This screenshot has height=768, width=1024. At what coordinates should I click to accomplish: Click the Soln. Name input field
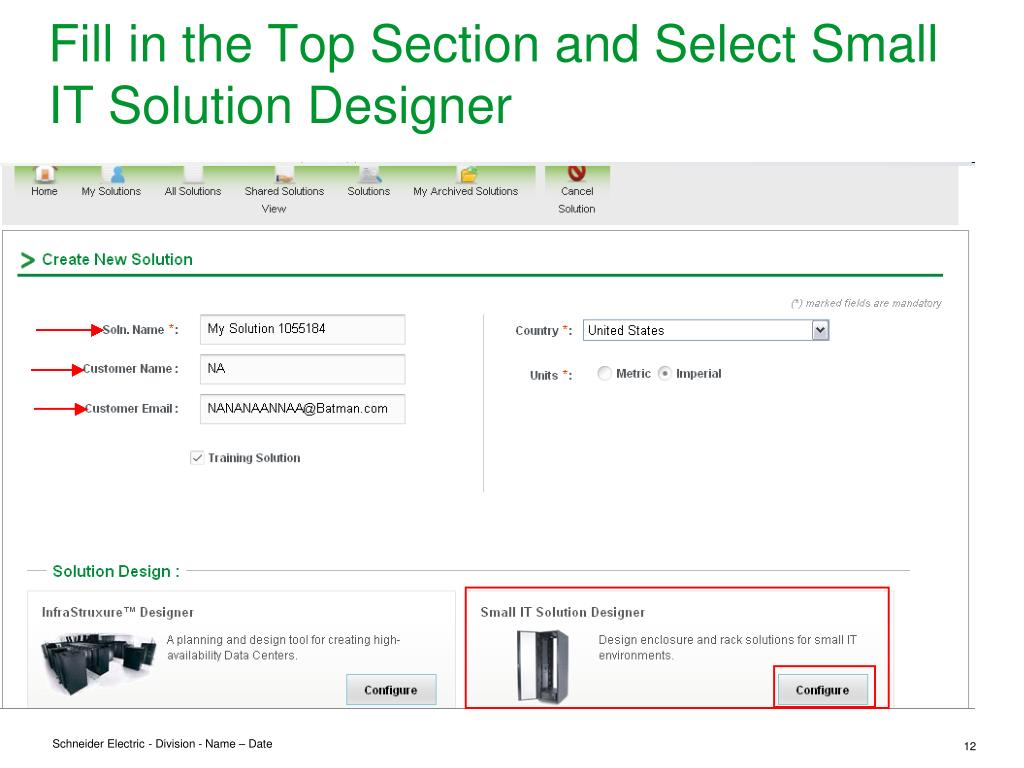coord(302,329)
